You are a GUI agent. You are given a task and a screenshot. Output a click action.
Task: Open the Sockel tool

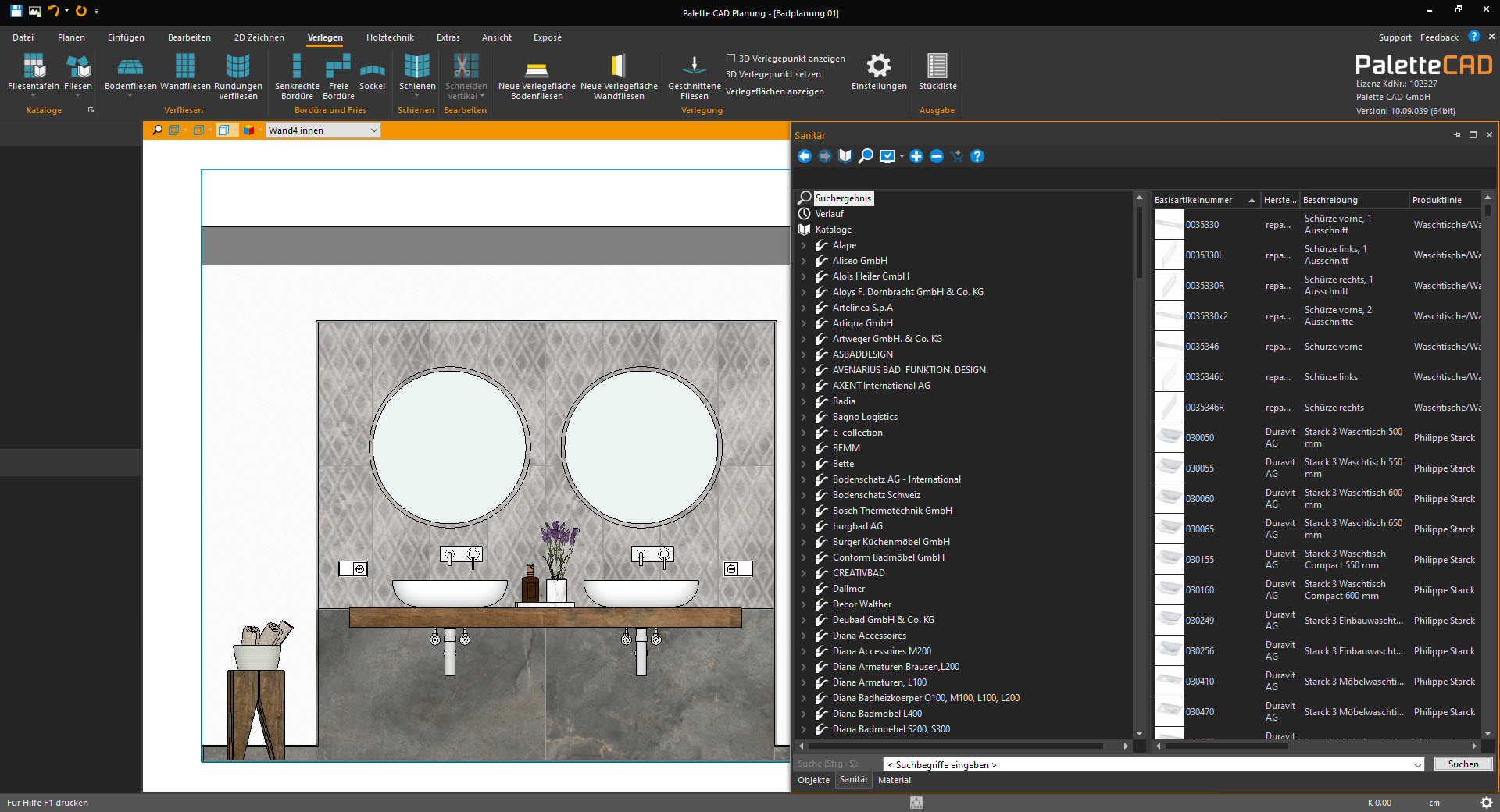pyautogui.click(x=373, y=74)
